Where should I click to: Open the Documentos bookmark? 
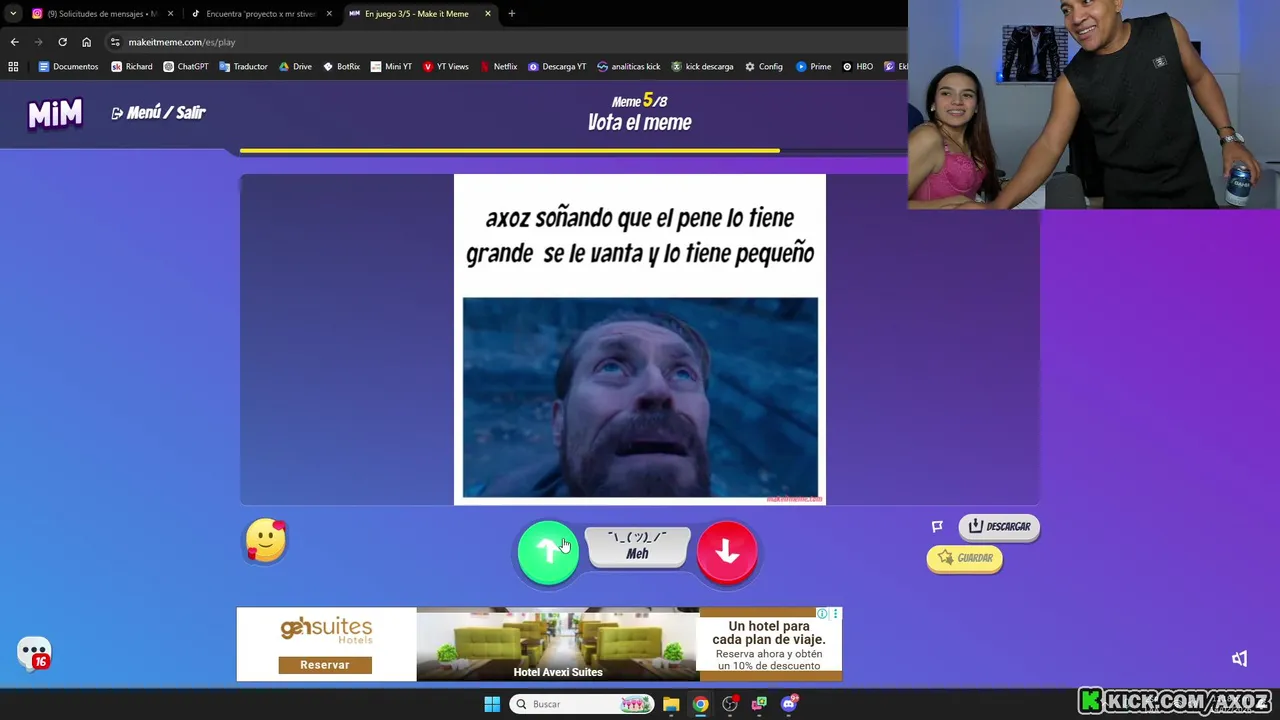click(x=68, y=67)
